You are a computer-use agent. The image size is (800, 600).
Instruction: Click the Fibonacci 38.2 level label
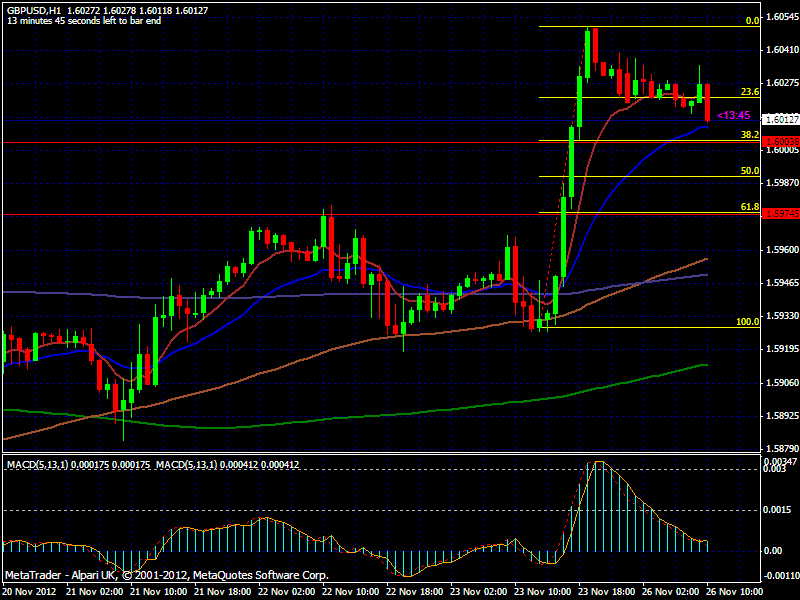(749, 135)
